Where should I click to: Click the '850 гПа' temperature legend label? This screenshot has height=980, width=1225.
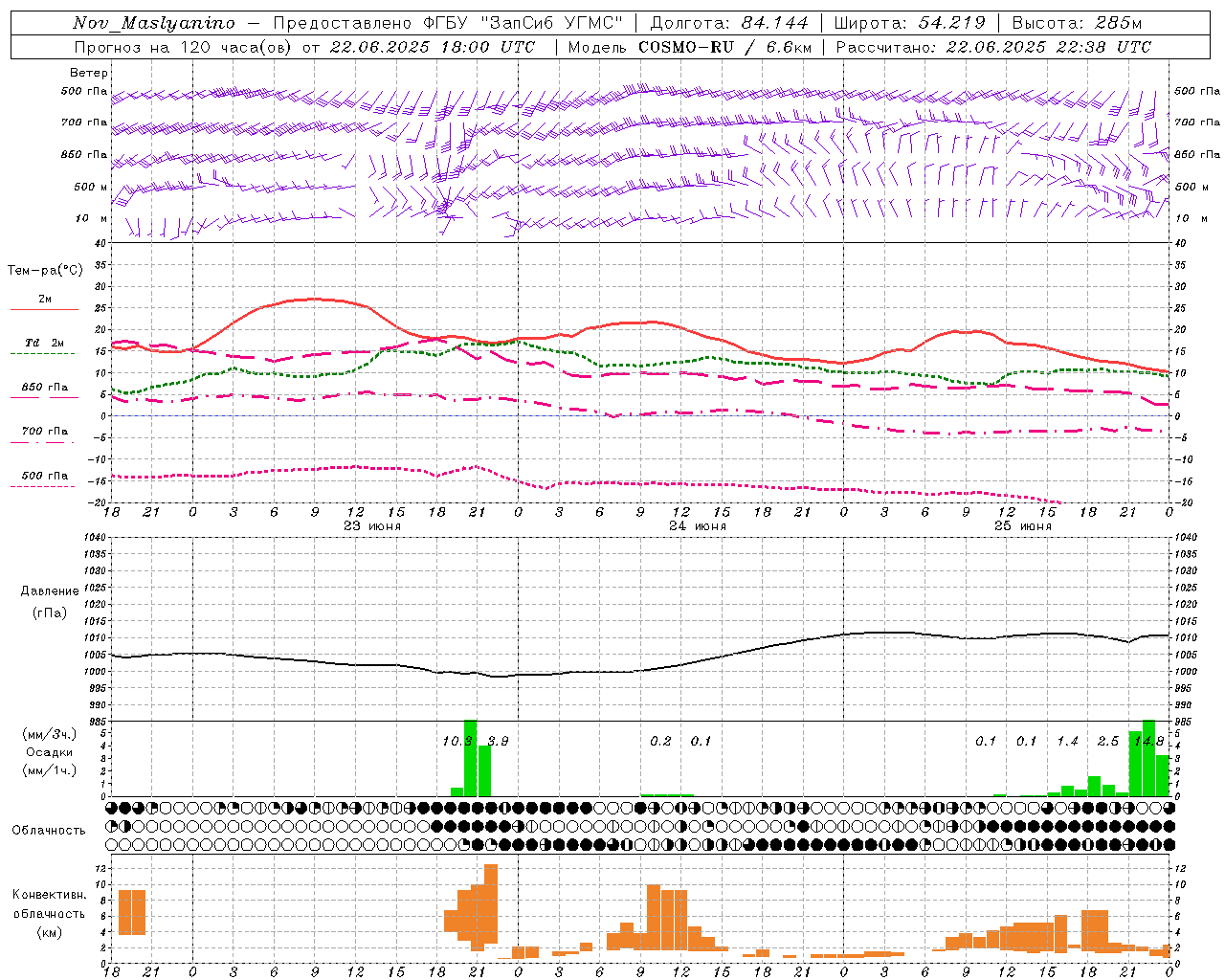45,388
